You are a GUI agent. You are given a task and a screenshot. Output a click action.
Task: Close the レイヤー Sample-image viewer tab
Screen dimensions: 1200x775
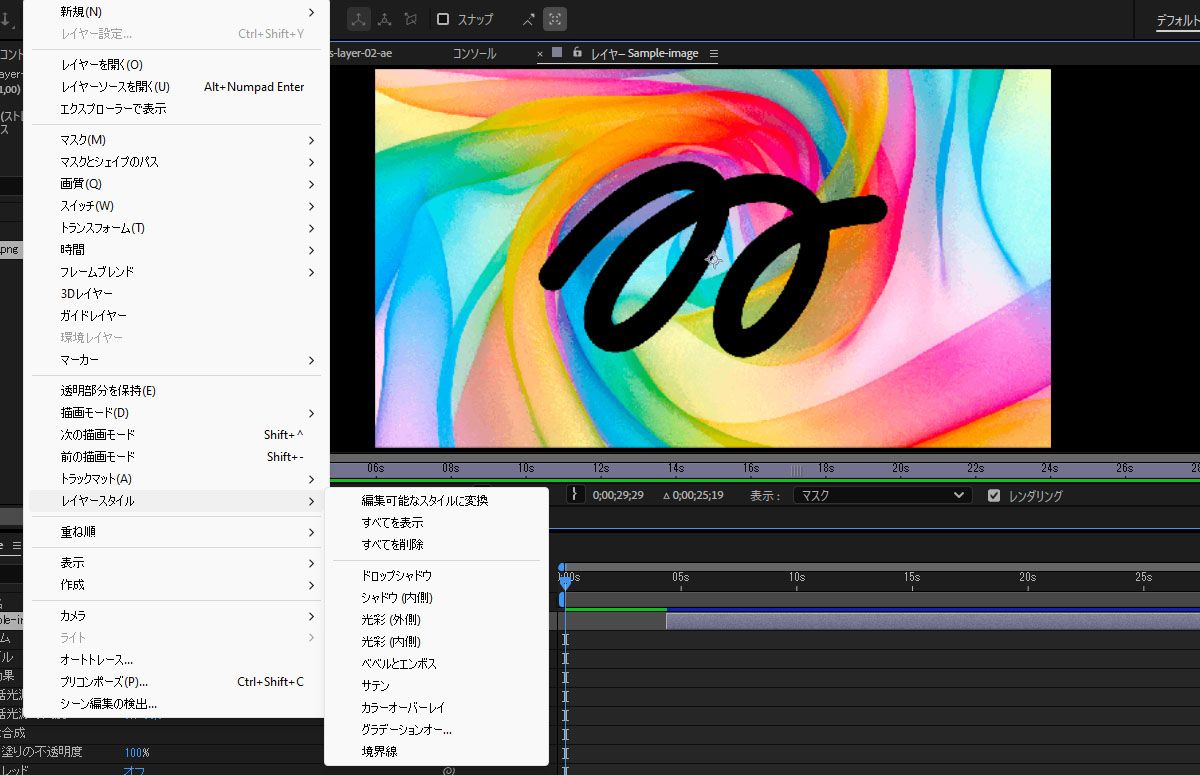click(540, 54)
